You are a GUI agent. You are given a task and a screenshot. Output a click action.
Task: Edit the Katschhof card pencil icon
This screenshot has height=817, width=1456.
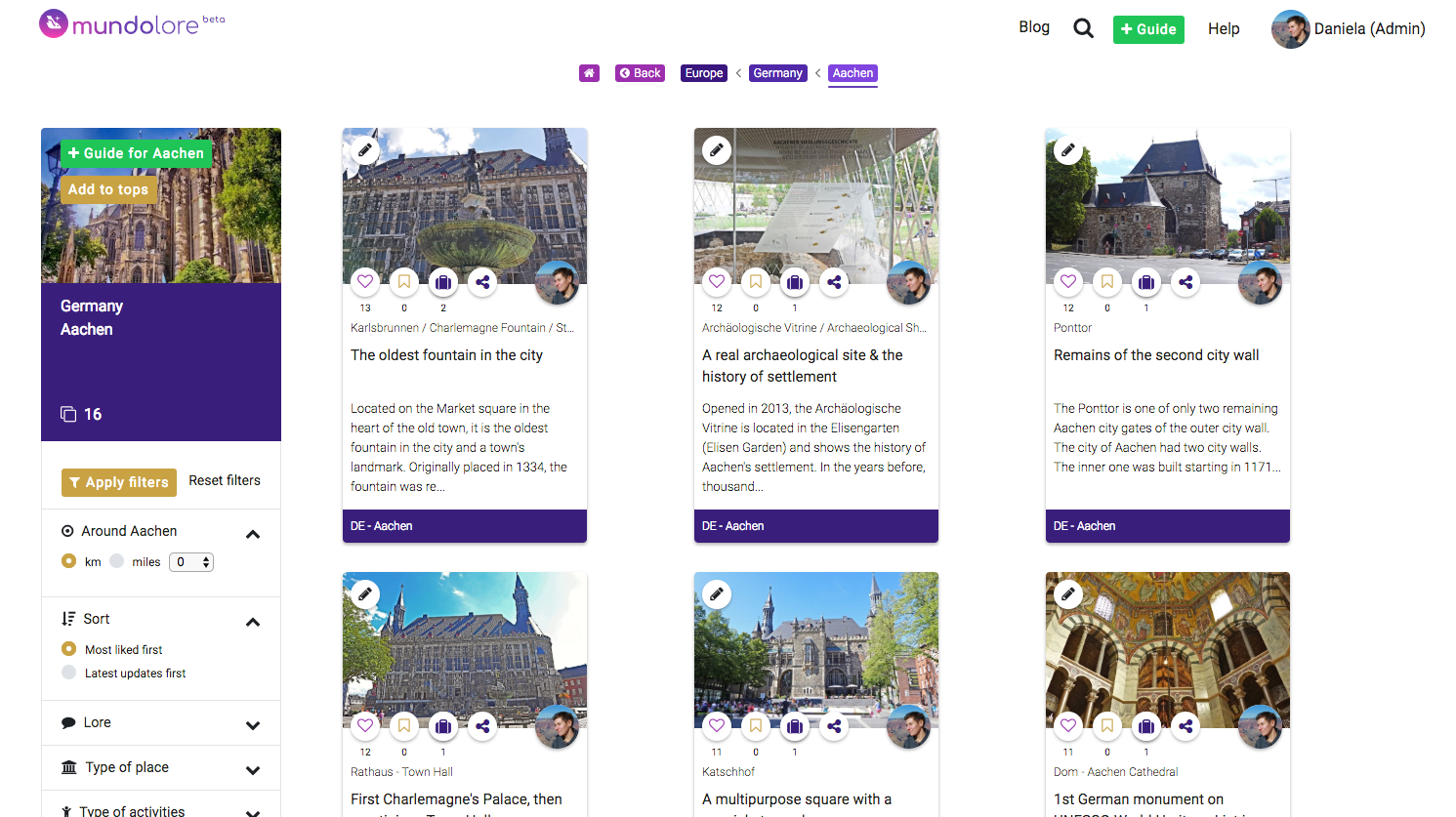click(717, 593)
